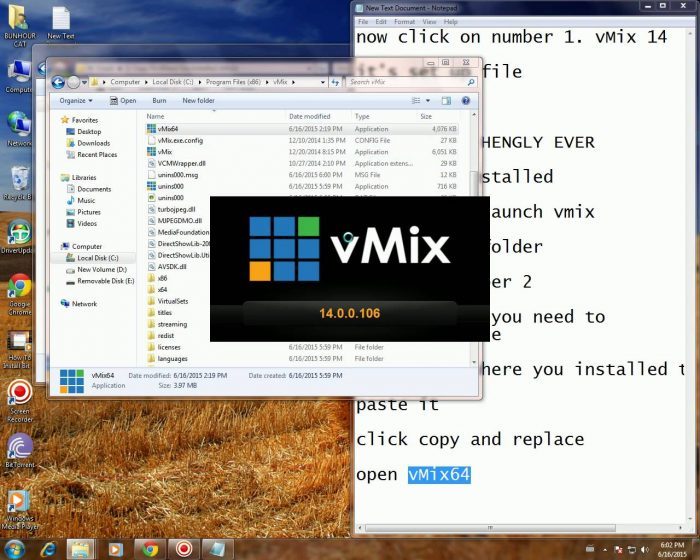Viewport: 700px width, 560px height.
Task: Click the Chrome taskbar icon
Action: point(150,549)
